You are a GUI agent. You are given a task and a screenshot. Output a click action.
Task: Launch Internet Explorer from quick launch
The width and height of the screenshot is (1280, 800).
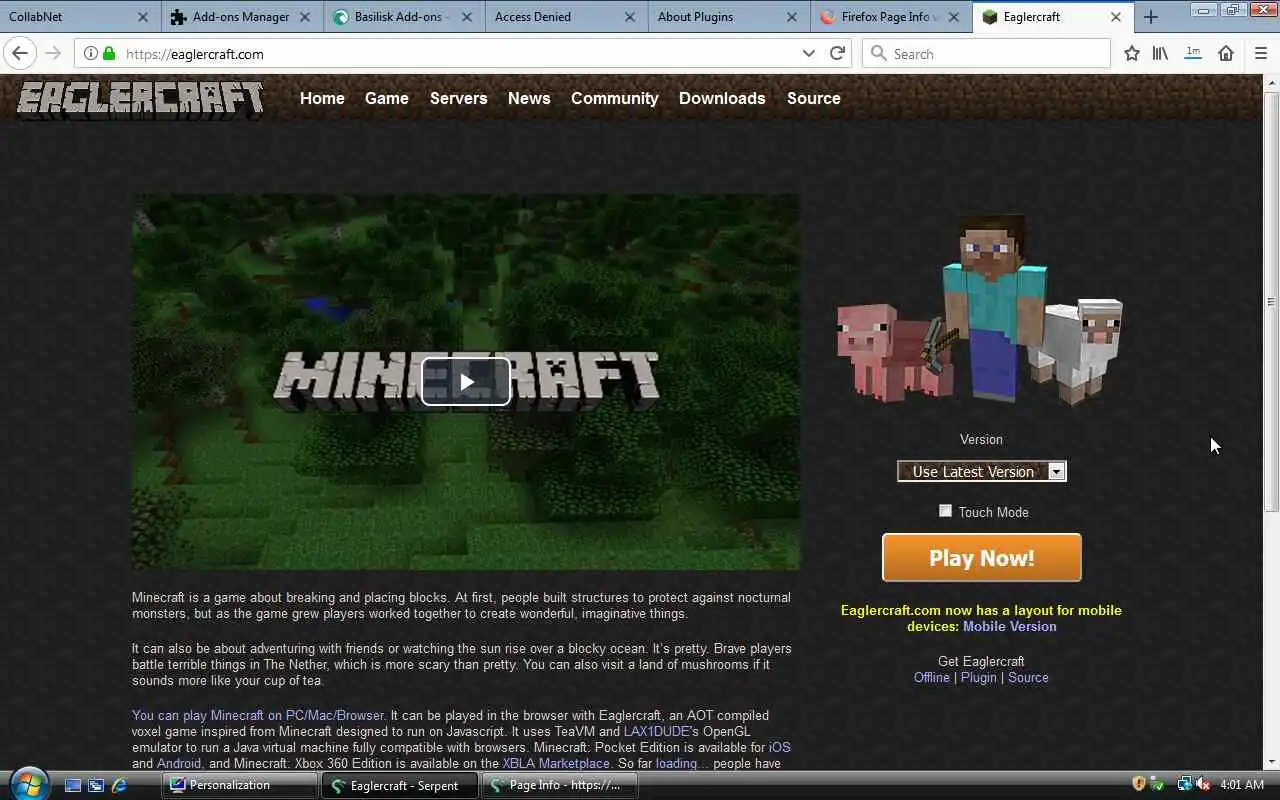[x=120, y=786]
